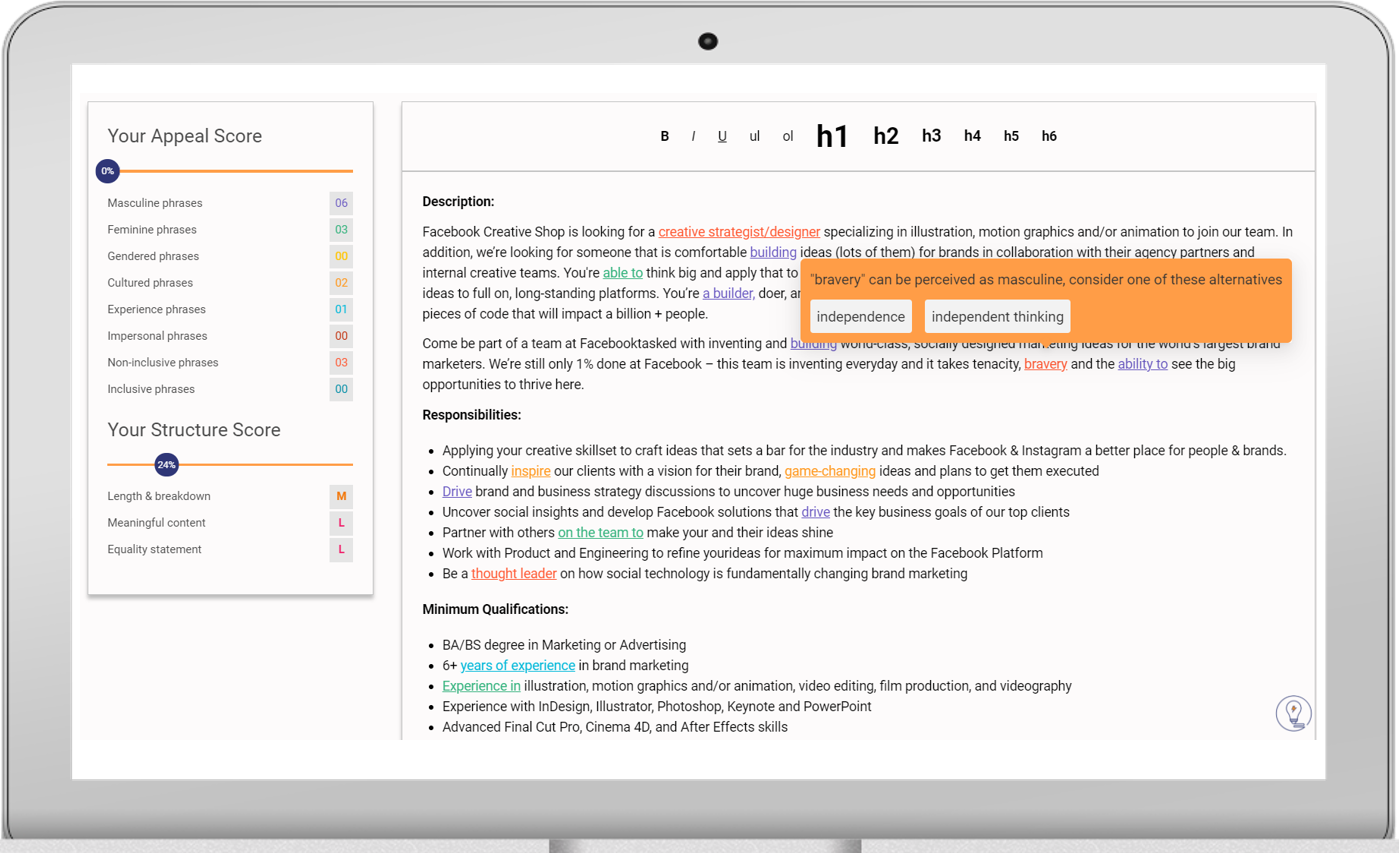Apply the h6 heading style
The image size is (1399, 853).
1049,136
